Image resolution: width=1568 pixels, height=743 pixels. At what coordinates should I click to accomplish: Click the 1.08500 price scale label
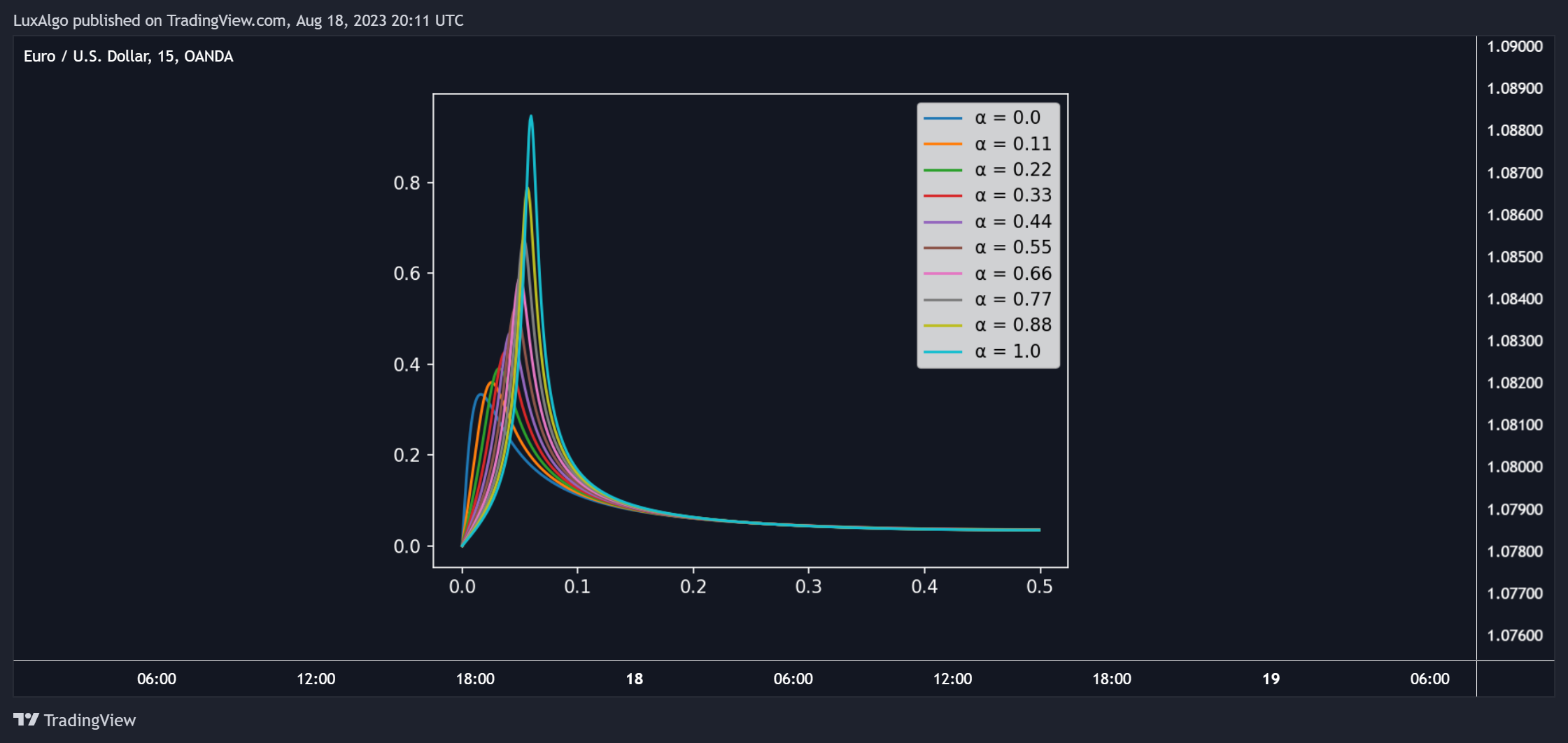1515,257
